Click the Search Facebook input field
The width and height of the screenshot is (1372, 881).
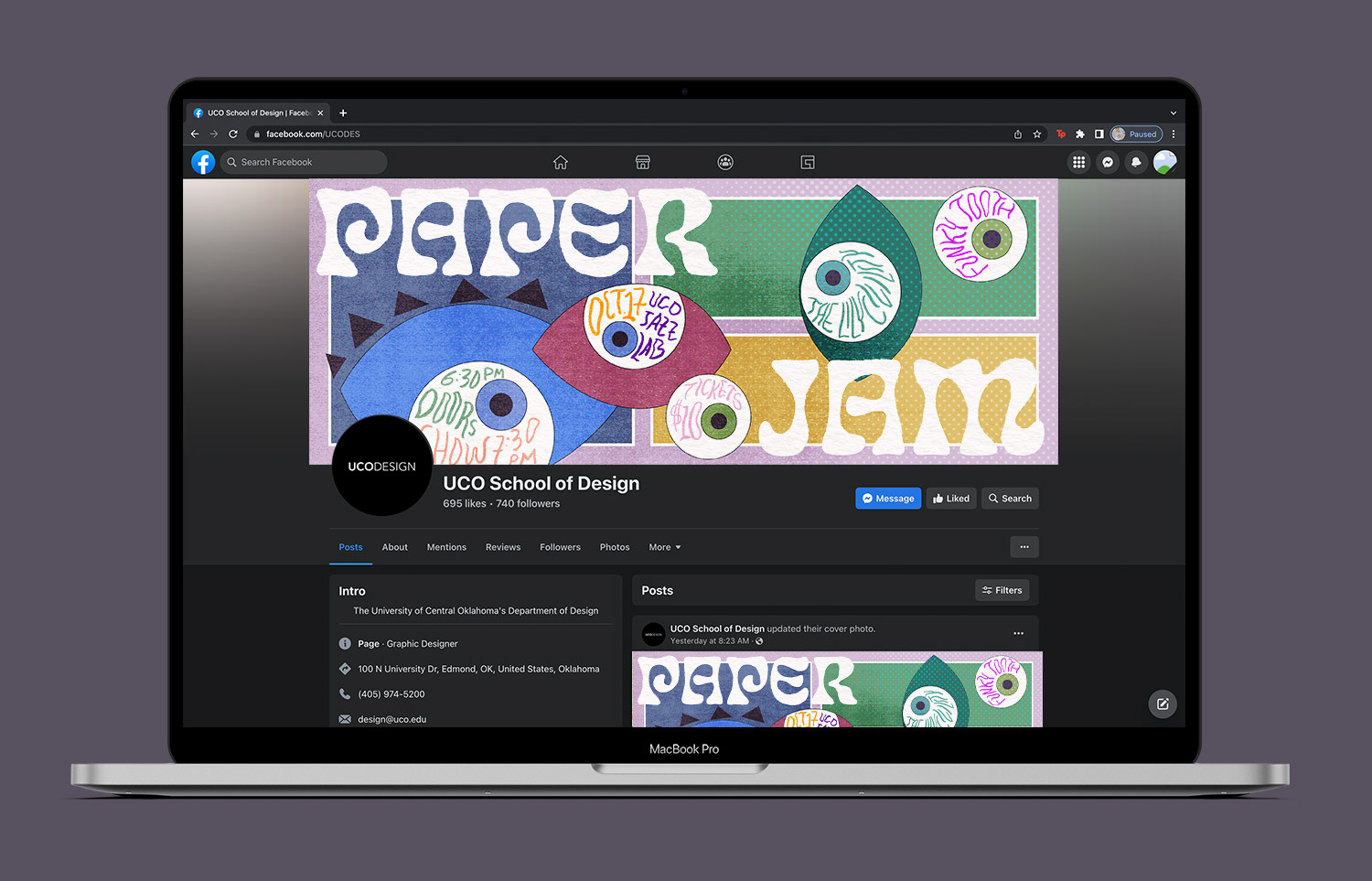(304, 162)
